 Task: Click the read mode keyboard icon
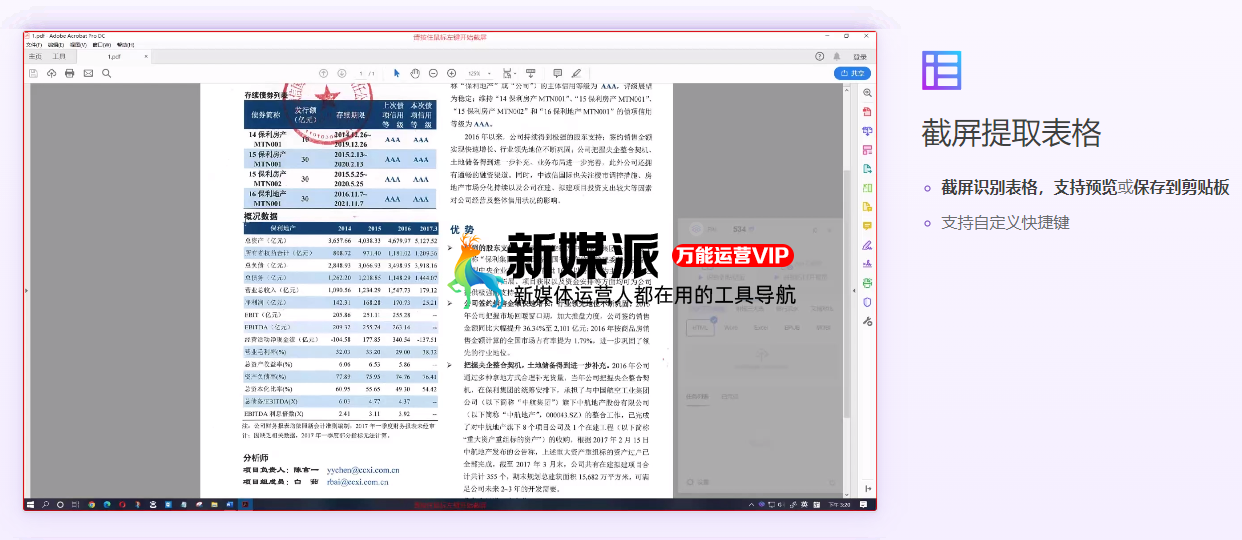[x=530, y=73]
